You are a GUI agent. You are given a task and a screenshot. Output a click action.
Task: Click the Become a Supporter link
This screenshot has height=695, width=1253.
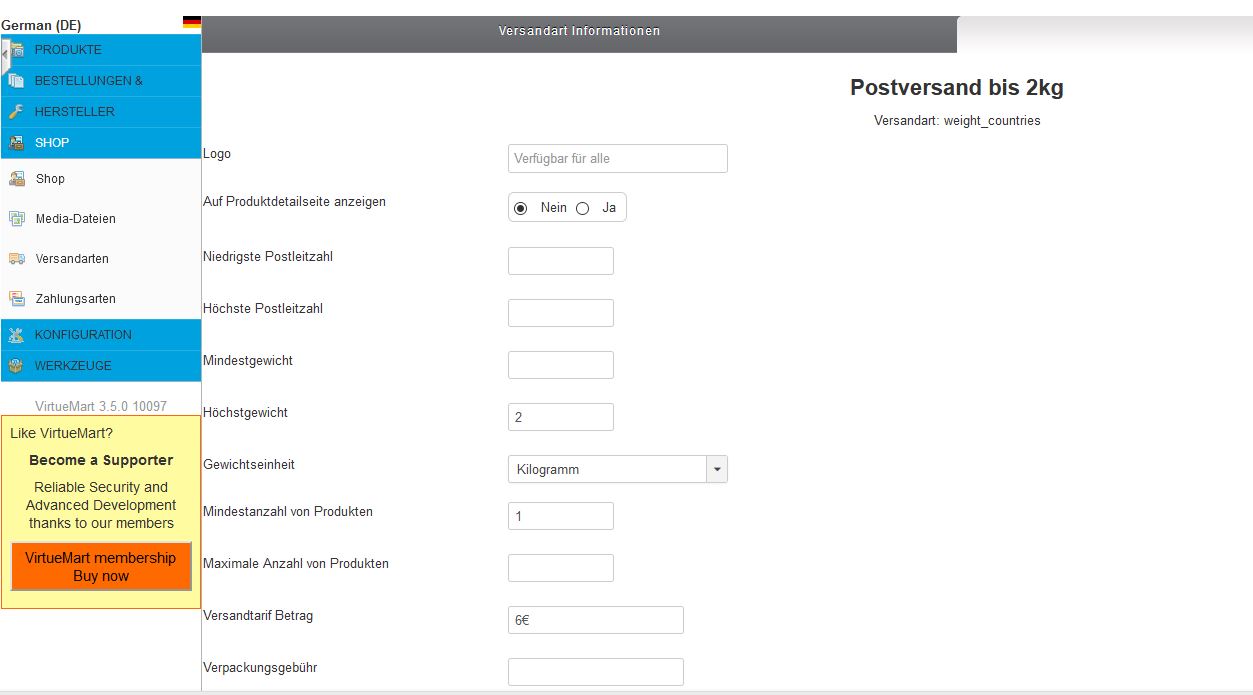coord(101,460)
